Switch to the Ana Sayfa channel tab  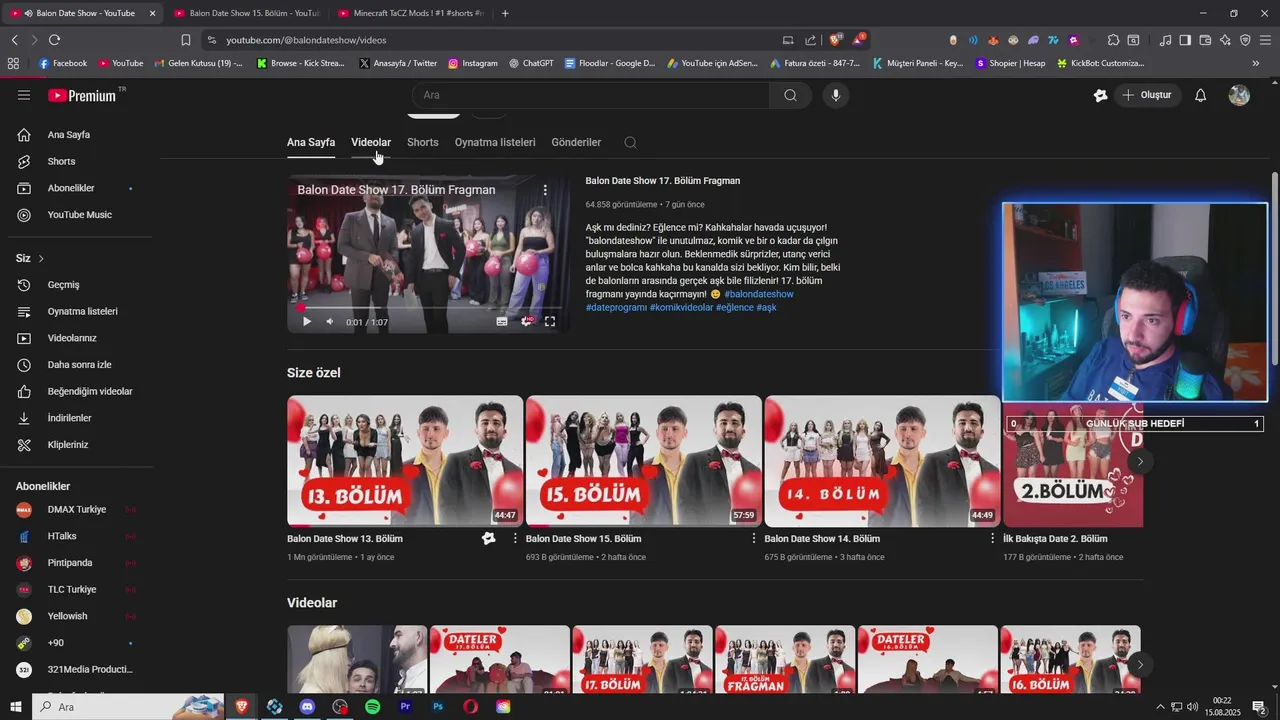click(x=311, y=142)
